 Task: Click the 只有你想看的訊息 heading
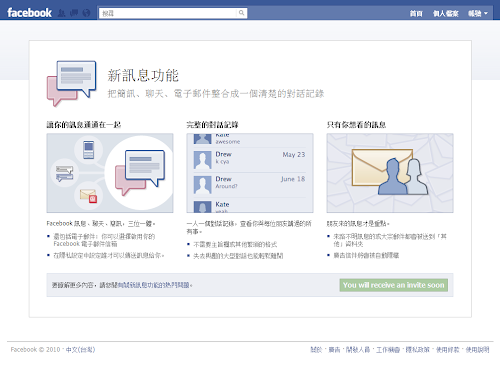[x=356, y=125]
